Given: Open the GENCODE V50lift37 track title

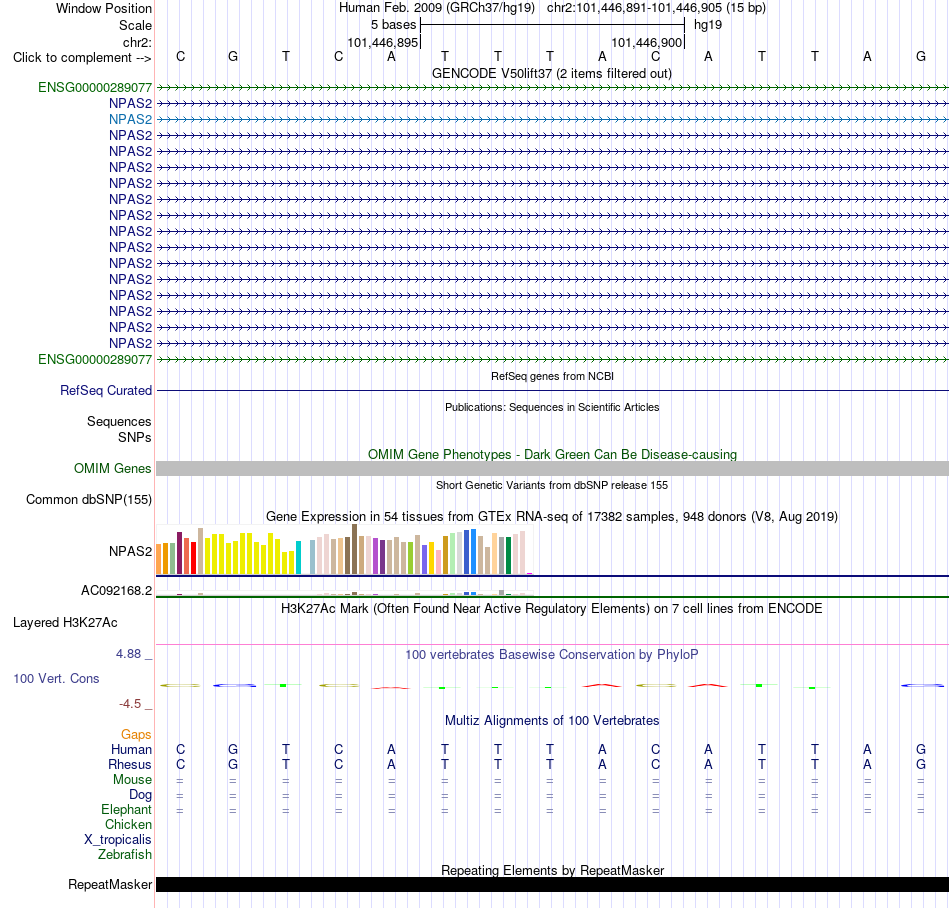Looking at the screenshot, I should pyautogui.click(x=552, y=73).
